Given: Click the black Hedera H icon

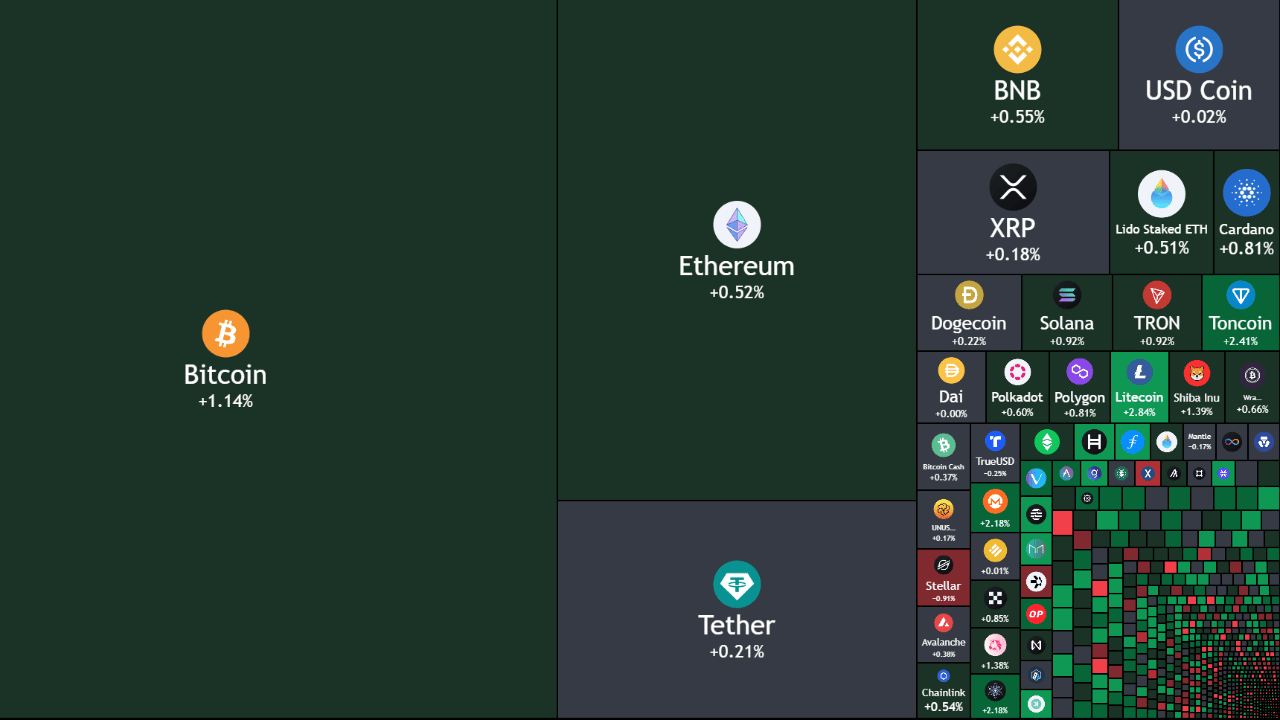Looking at the screenshot, I should (x=1094, y=441).
